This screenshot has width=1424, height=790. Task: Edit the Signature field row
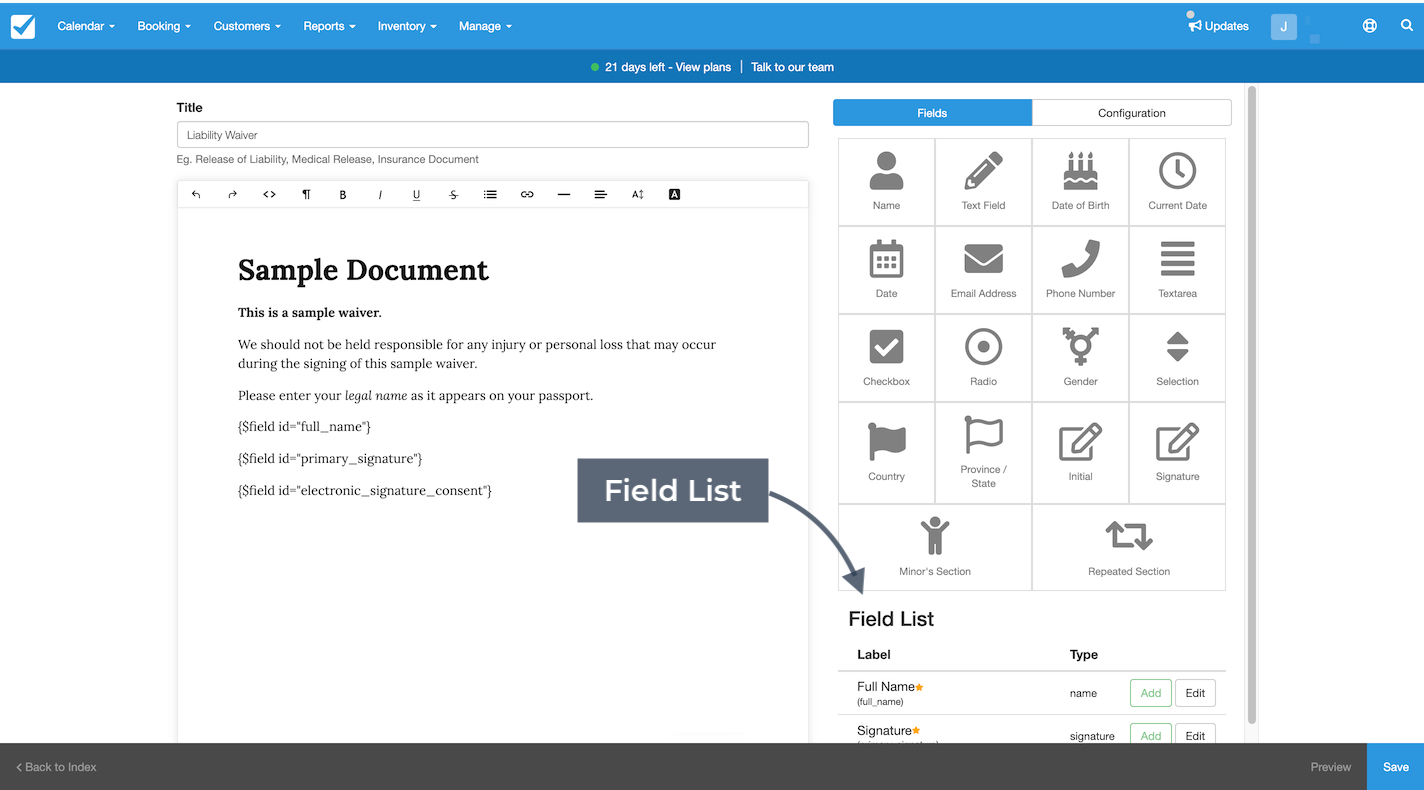(x=1195, y=735)
